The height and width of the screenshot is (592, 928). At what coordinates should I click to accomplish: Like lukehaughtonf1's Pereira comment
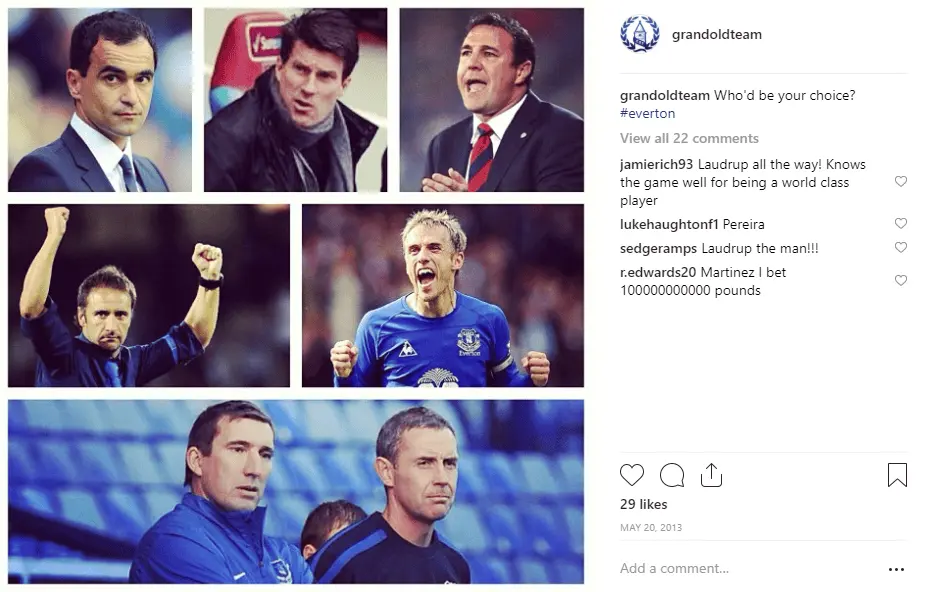900,224
